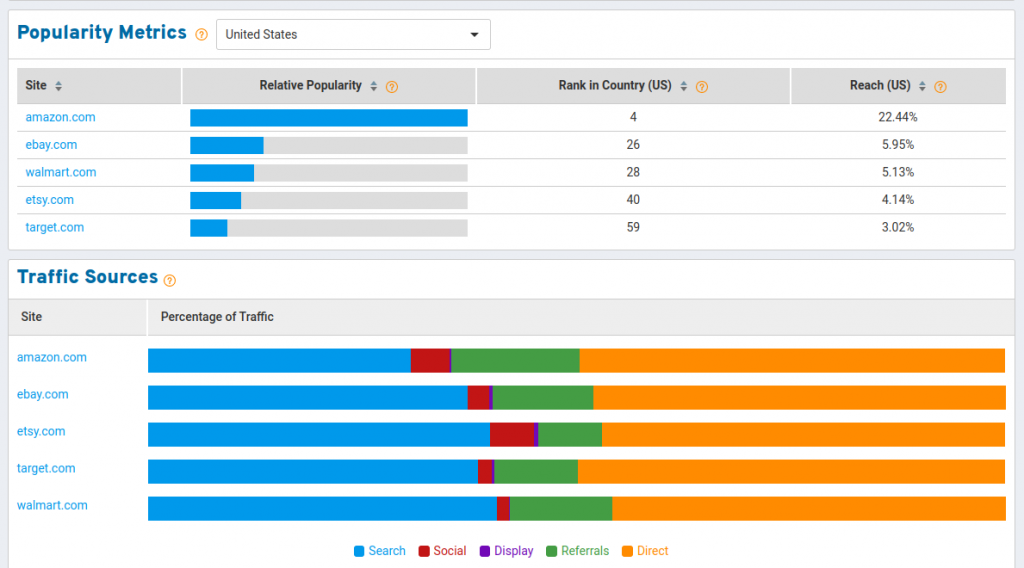Toggle the Display legend swatch

point(485,551)
